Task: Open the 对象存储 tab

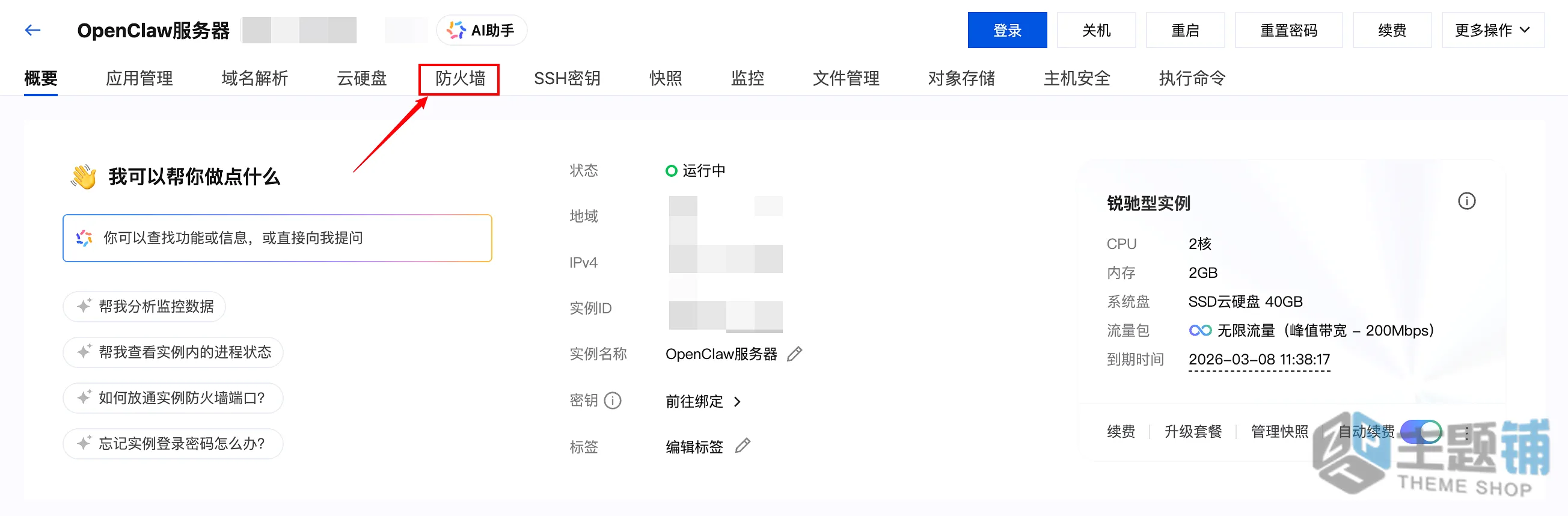Action: click(961, 78)
